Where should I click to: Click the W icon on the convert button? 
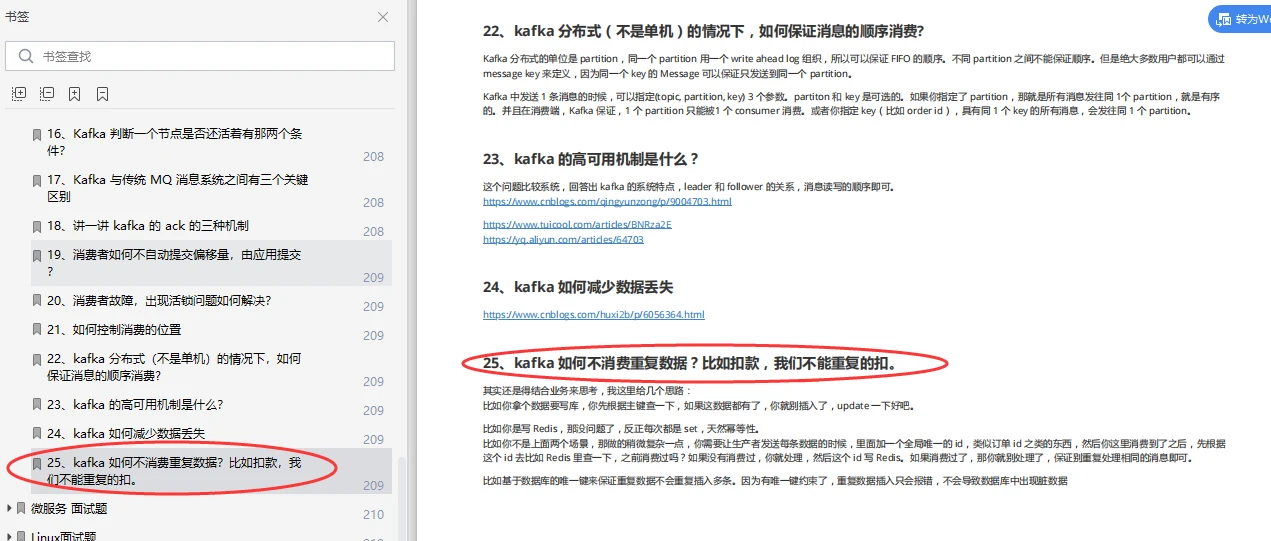[1223, 19]
